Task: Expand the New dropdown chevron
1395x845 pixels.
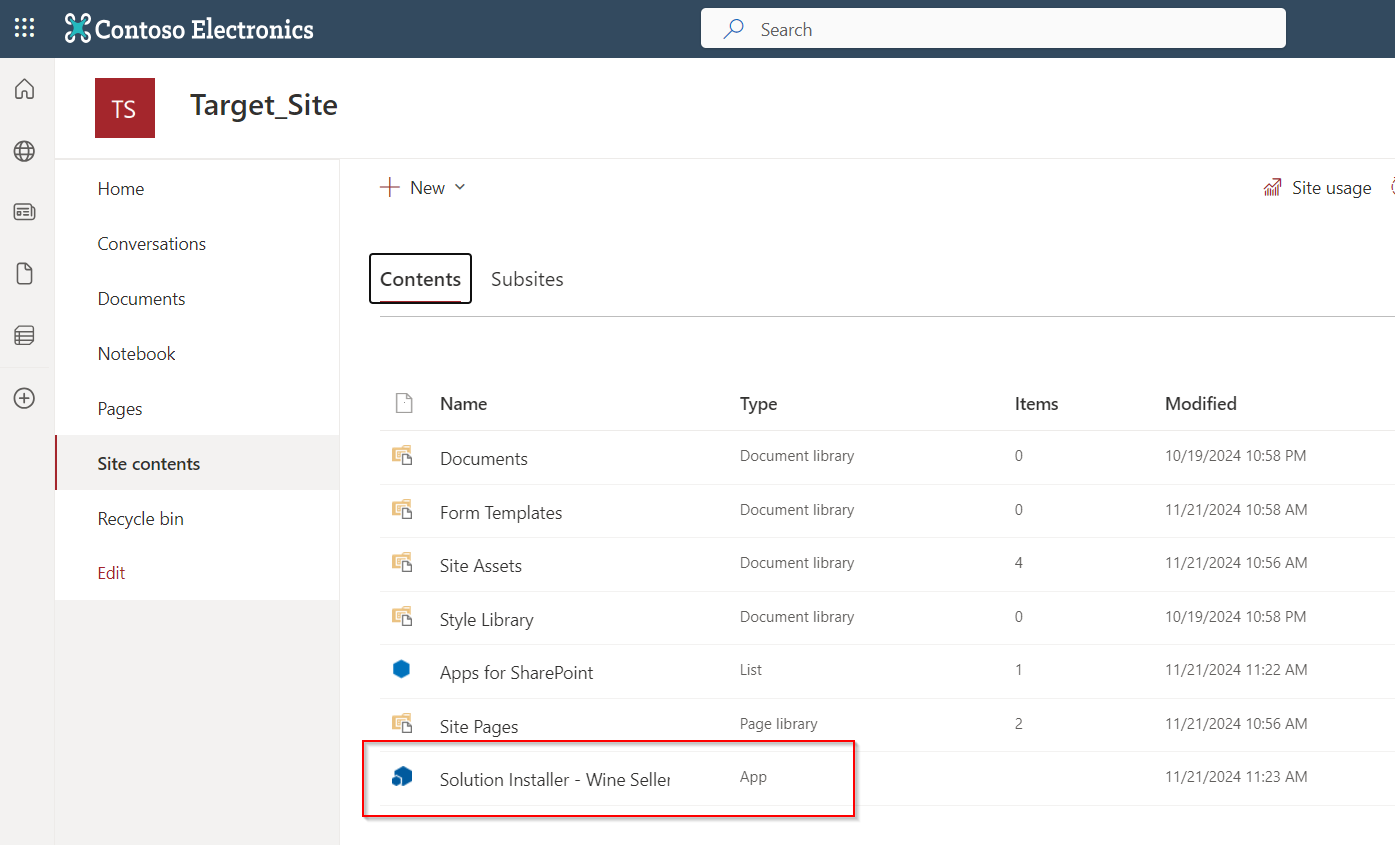Action: coord(460,187)
